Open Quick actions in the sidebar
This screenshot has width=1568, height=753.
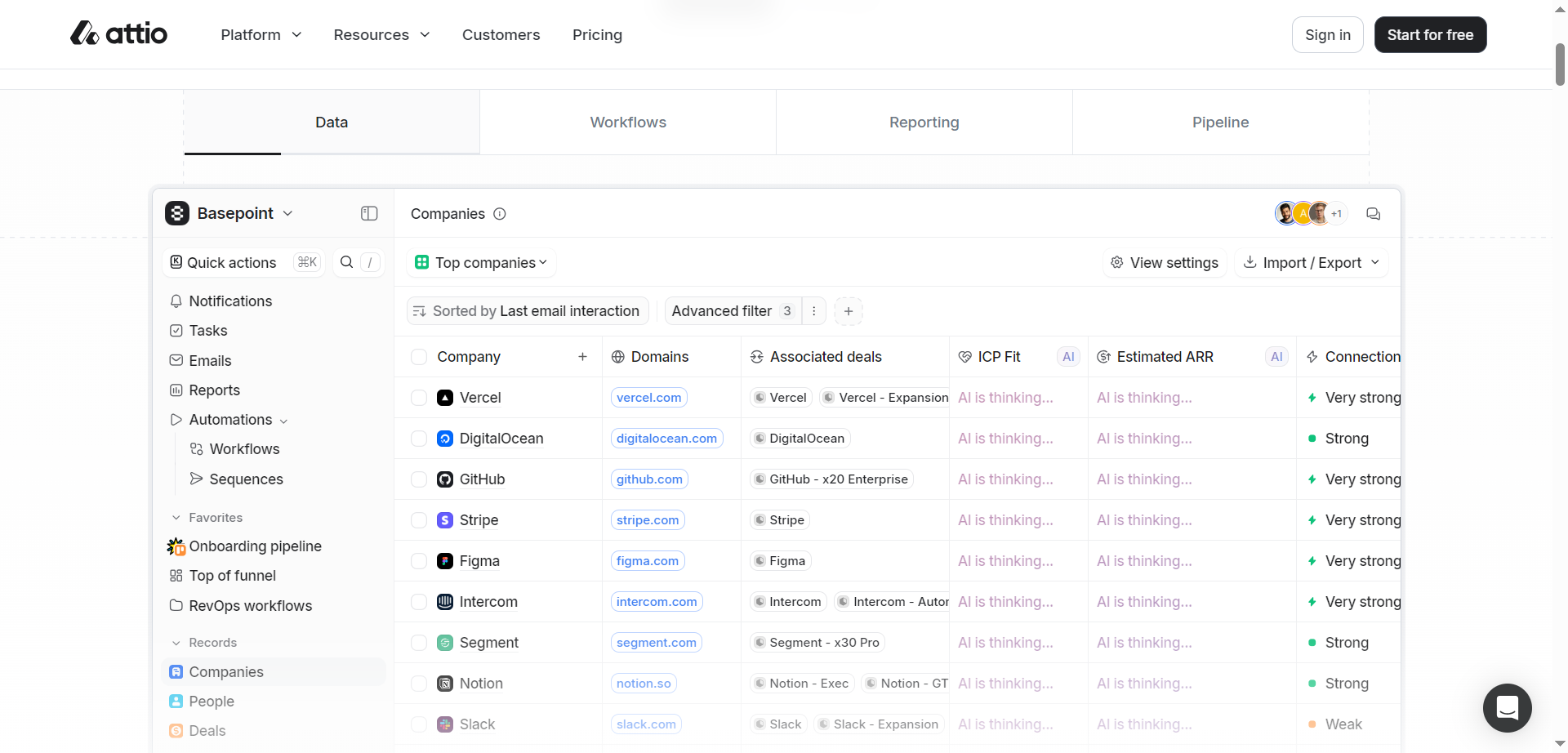pyautogui.click(x=232, y=262)
